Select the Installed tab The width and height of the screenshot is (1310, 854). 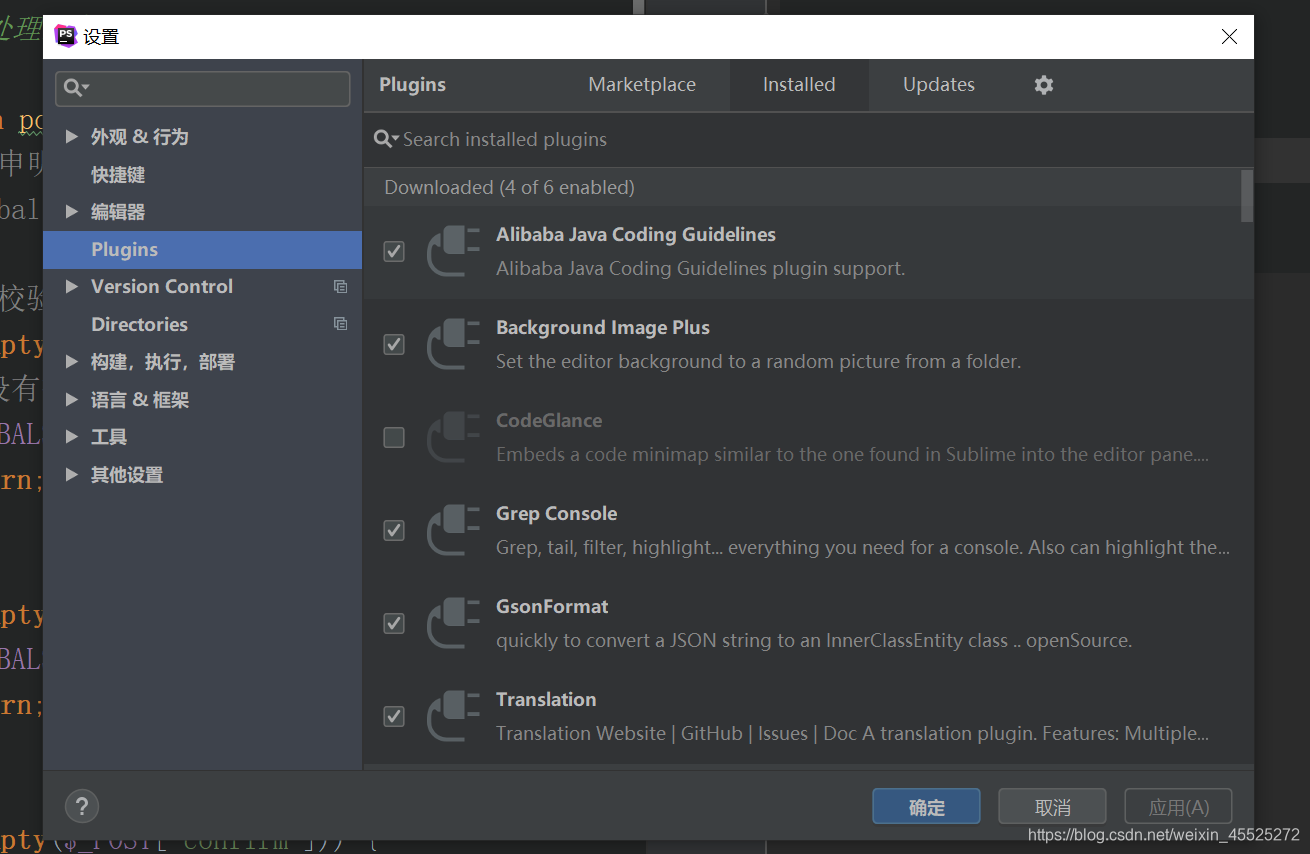pyautogui.click(x=799, y=85)
